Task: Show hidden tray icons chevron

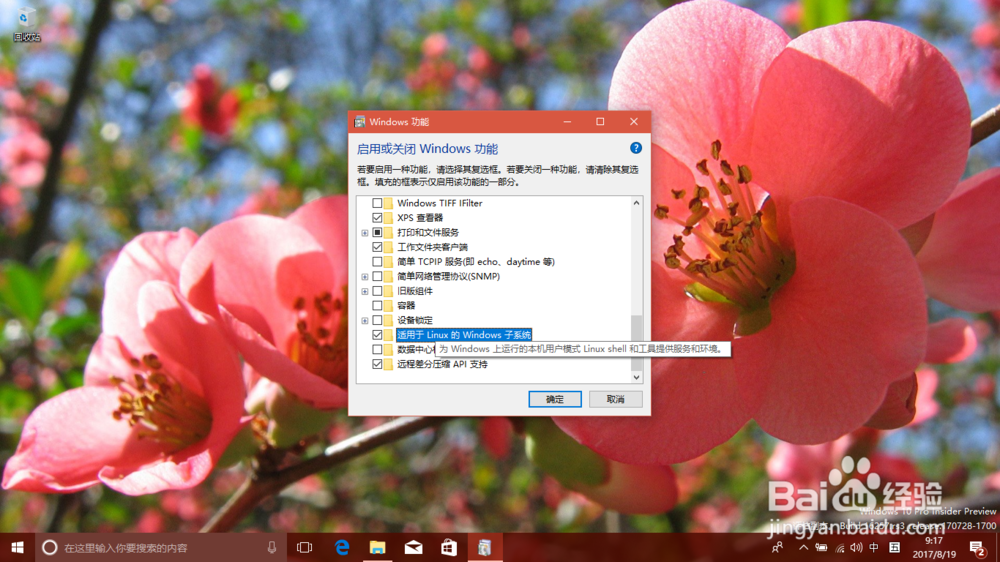Action: (x=804, y=547)
